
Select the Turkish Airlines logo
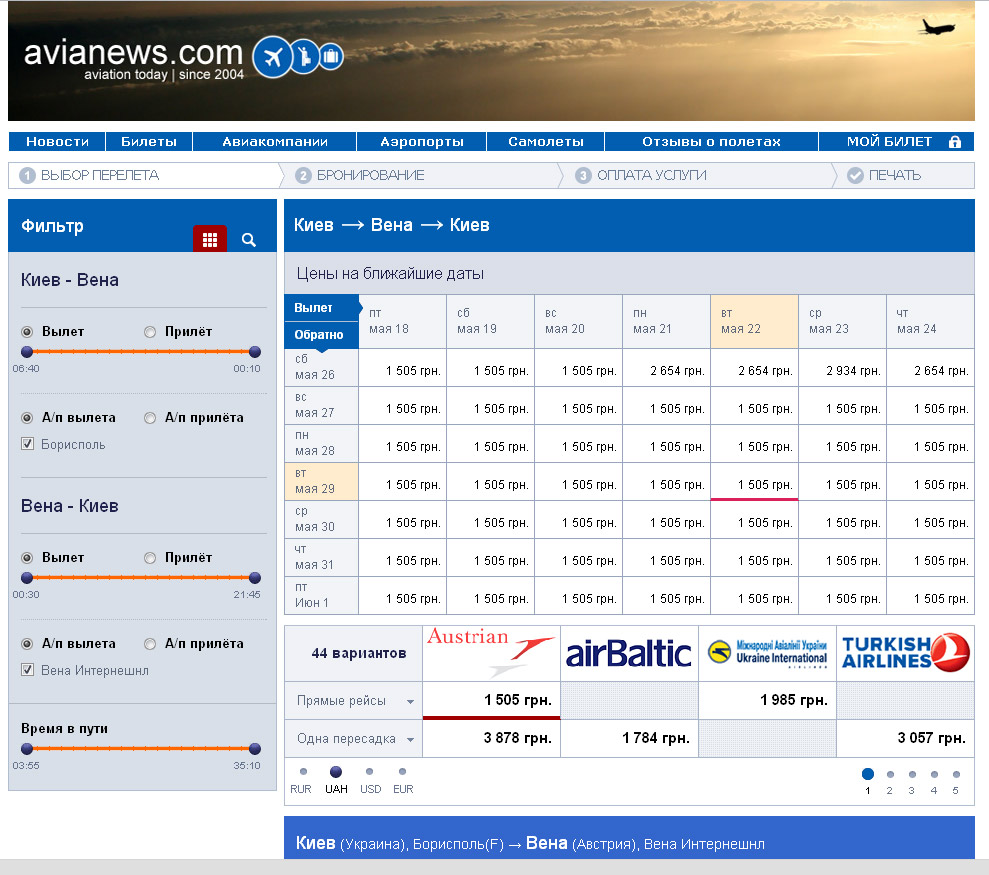click(905, 653)
